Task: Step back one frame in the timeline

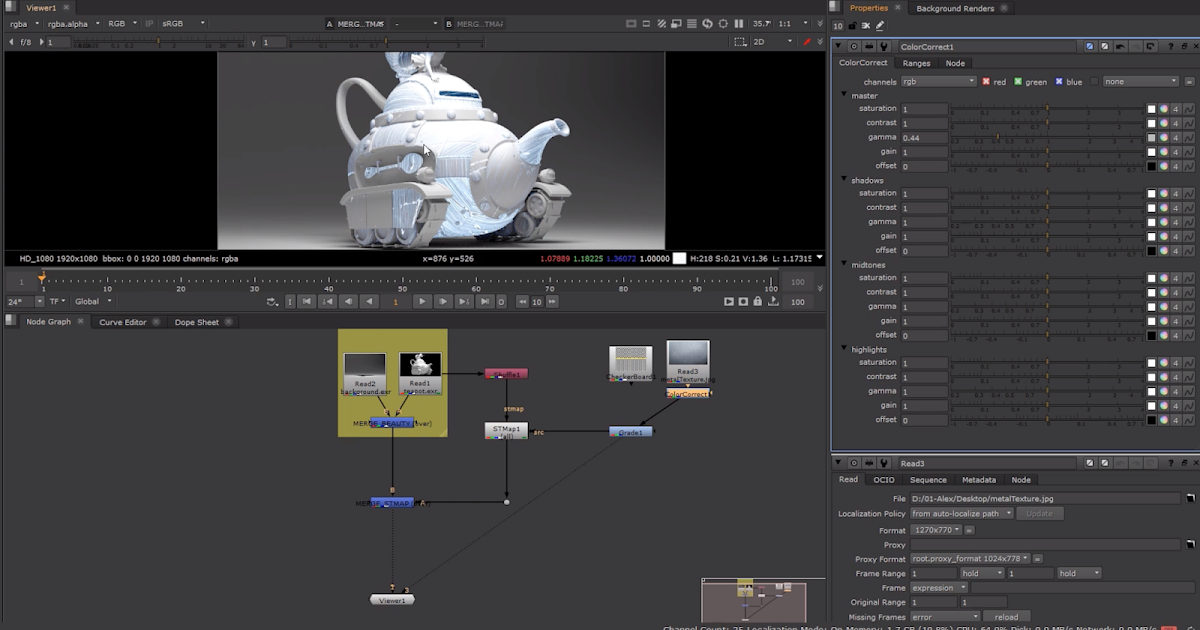Action: [348, 301]
